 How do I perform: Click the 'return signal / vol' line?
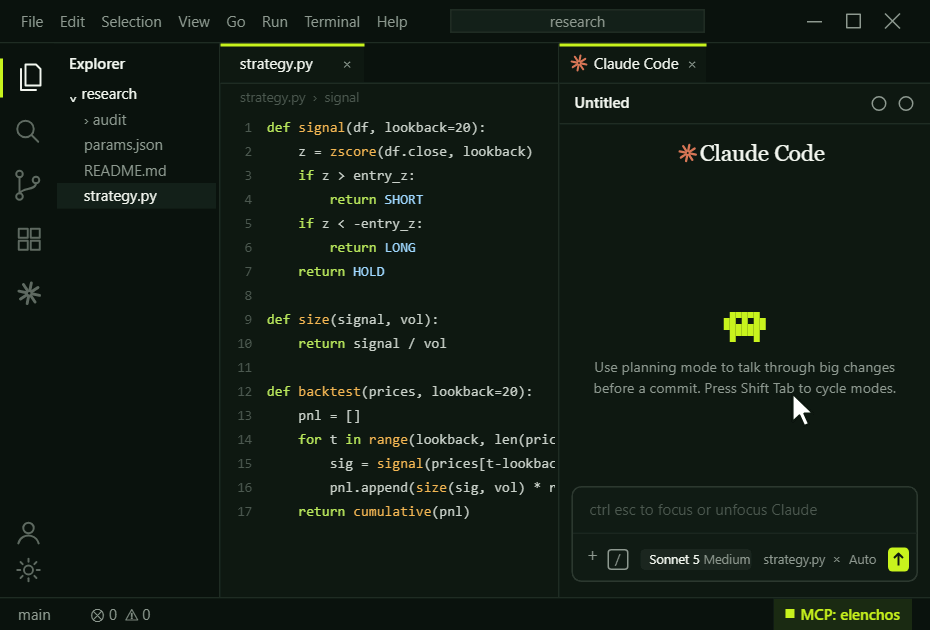372,343
